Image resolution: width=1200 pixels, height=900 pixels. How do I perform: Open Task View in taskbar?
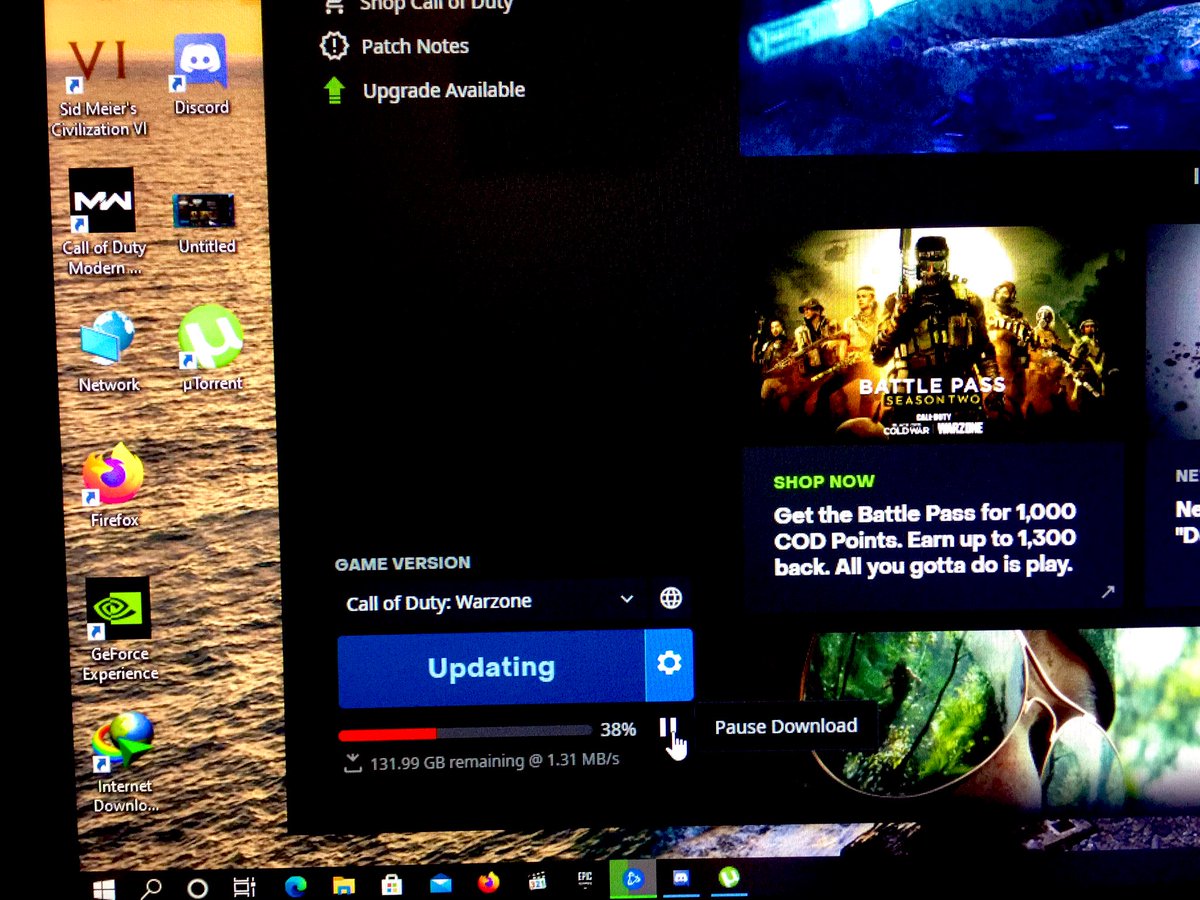coord(244,887)
